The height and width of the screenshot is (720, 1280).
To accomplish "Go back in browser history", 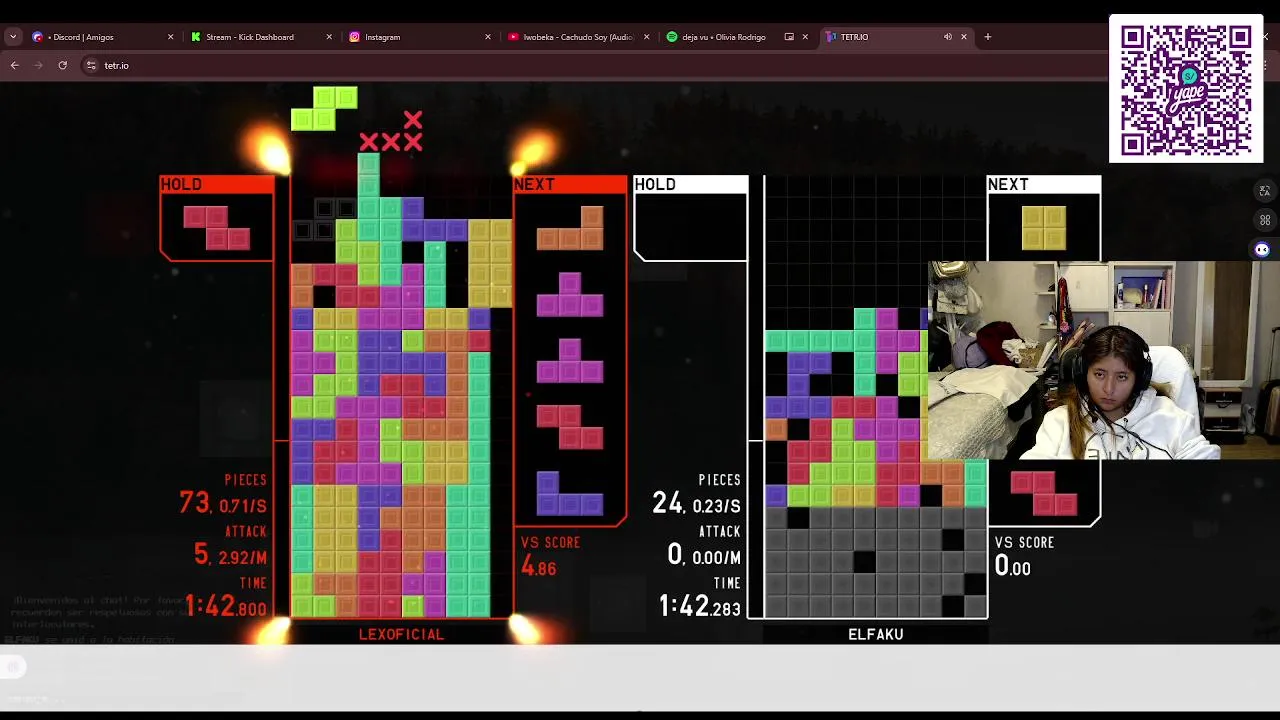I will pos(15,65).
